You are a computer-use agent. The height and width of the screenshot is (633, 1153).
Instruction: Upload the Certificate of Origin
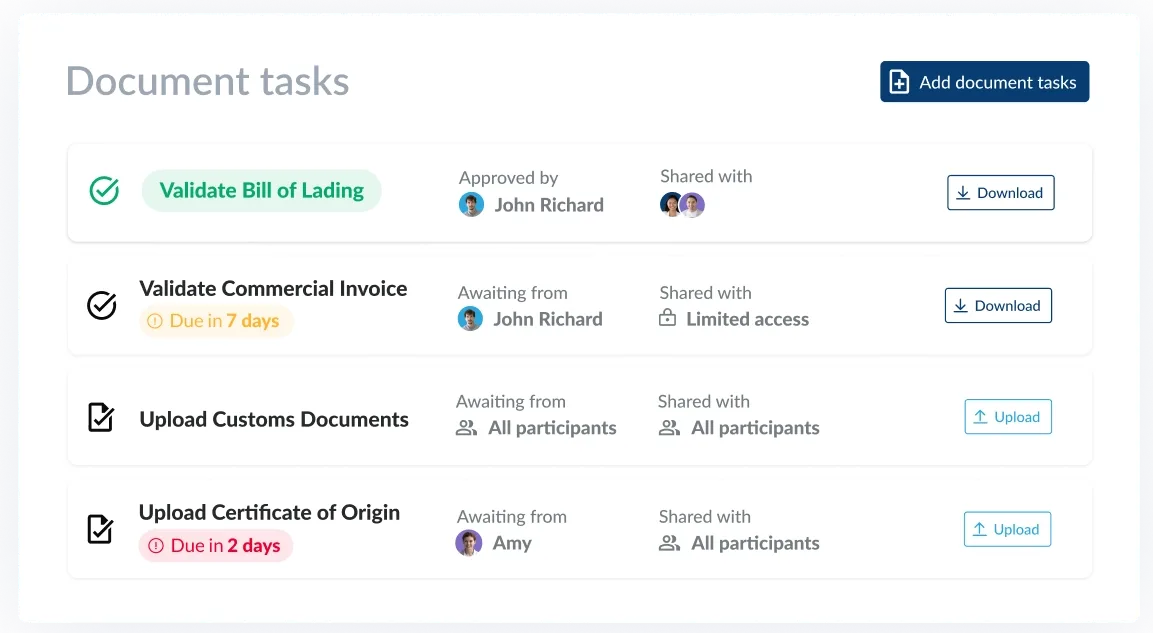point(1007,529)
